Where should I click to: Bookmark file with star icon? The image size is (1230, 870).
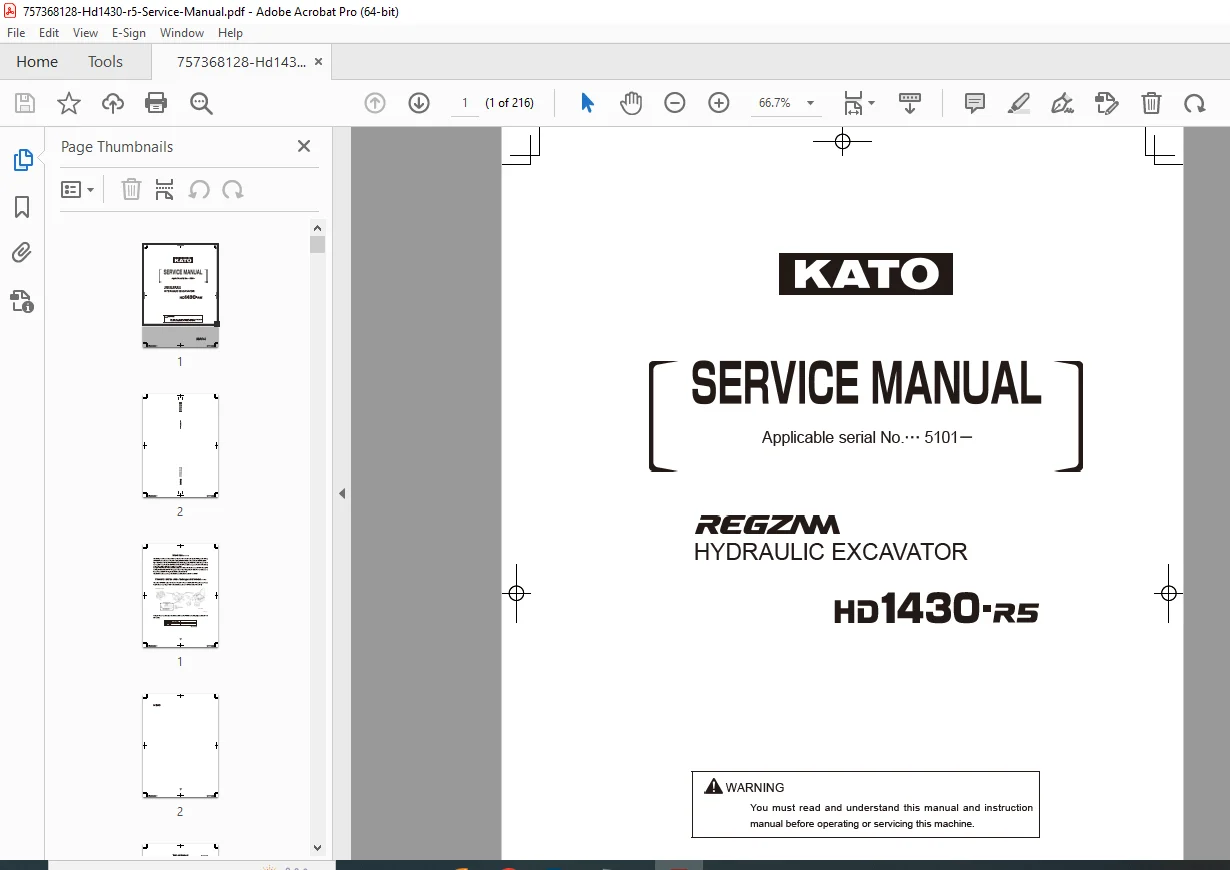coord(68,103)
